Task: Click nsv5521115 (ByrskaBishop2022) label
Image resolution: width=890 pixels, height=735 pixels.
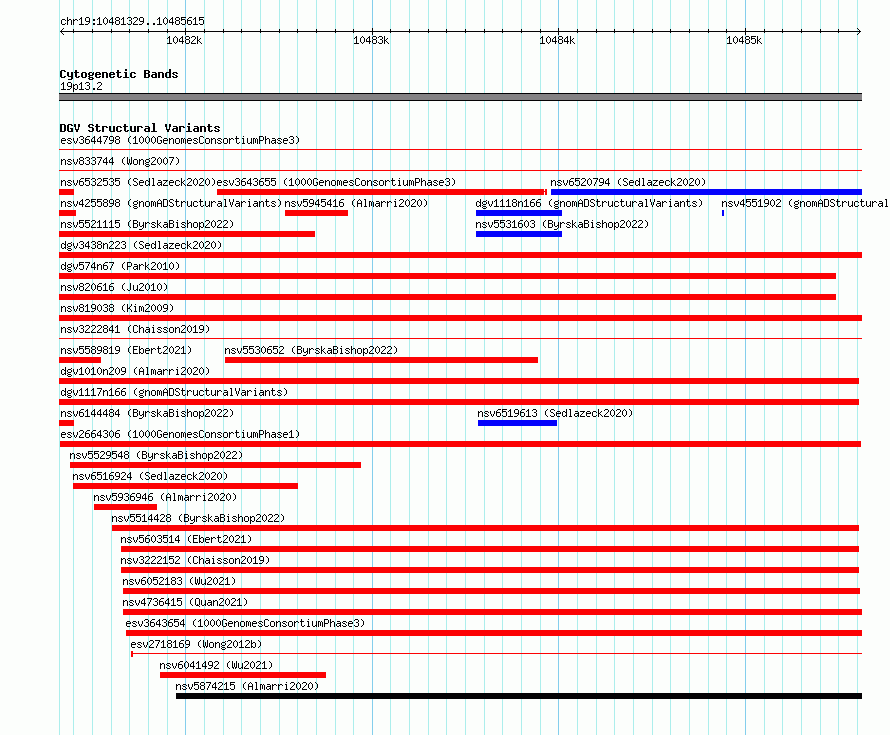Action: (147, 224)
